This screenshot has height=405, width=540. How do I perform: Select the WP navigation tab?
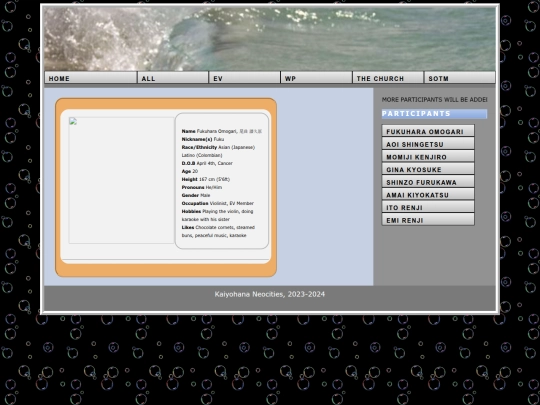point(316,78)
